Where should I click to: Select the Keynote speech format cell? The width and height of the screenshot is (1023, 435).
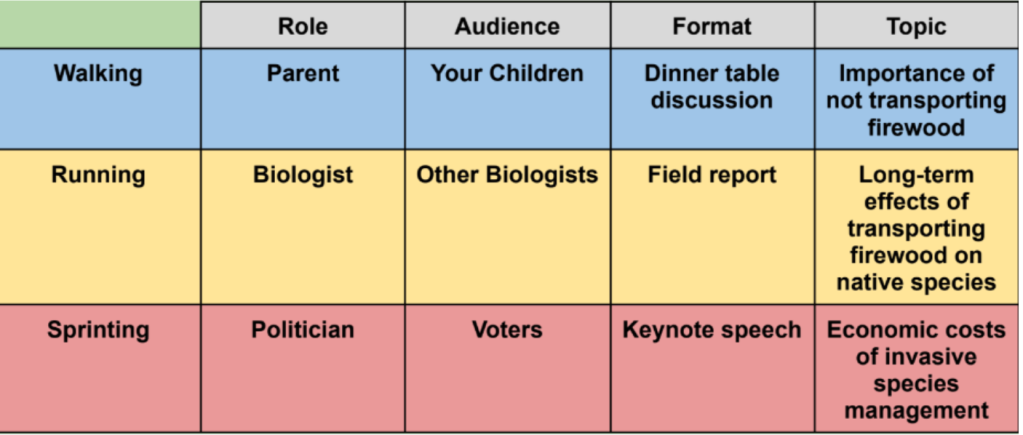click(711, 330)
